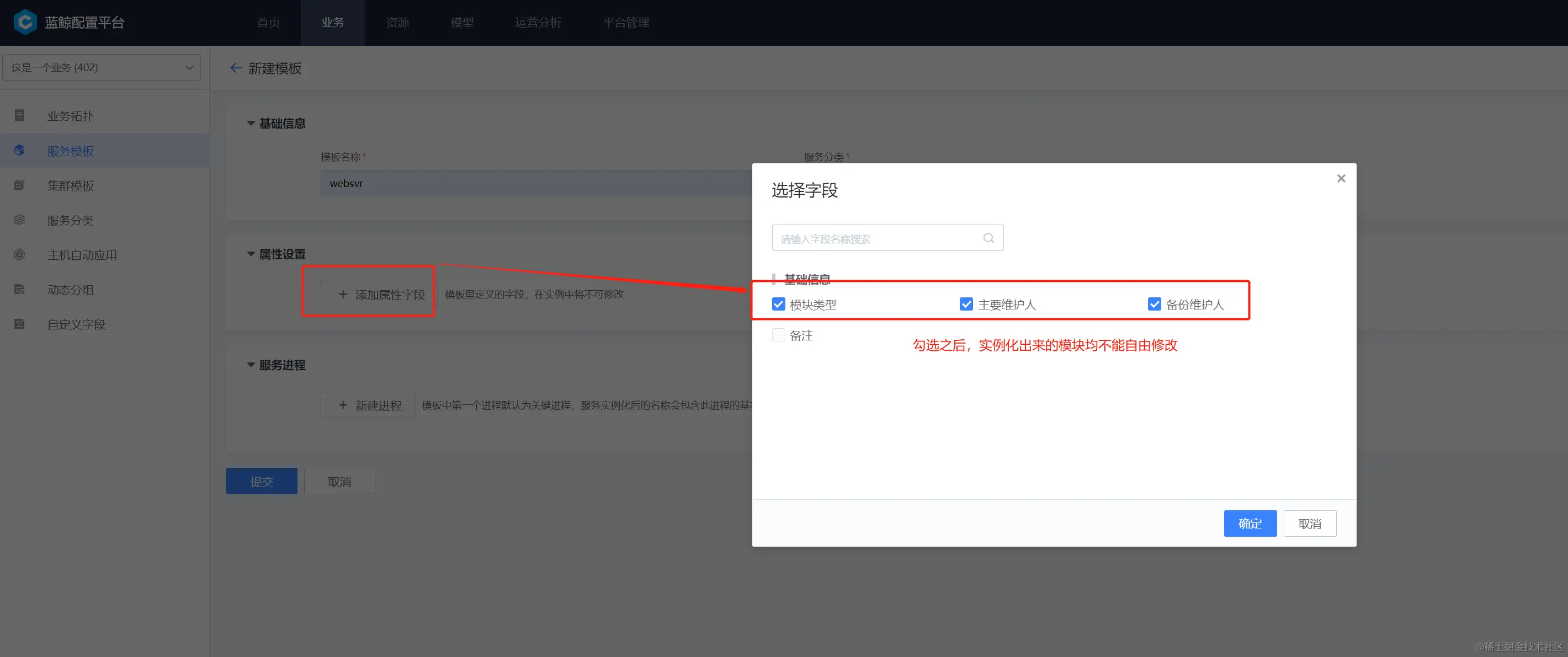Open the 首页 top navigation tab
Viewport: 1568px width, 657px height.
coord(268,23)
